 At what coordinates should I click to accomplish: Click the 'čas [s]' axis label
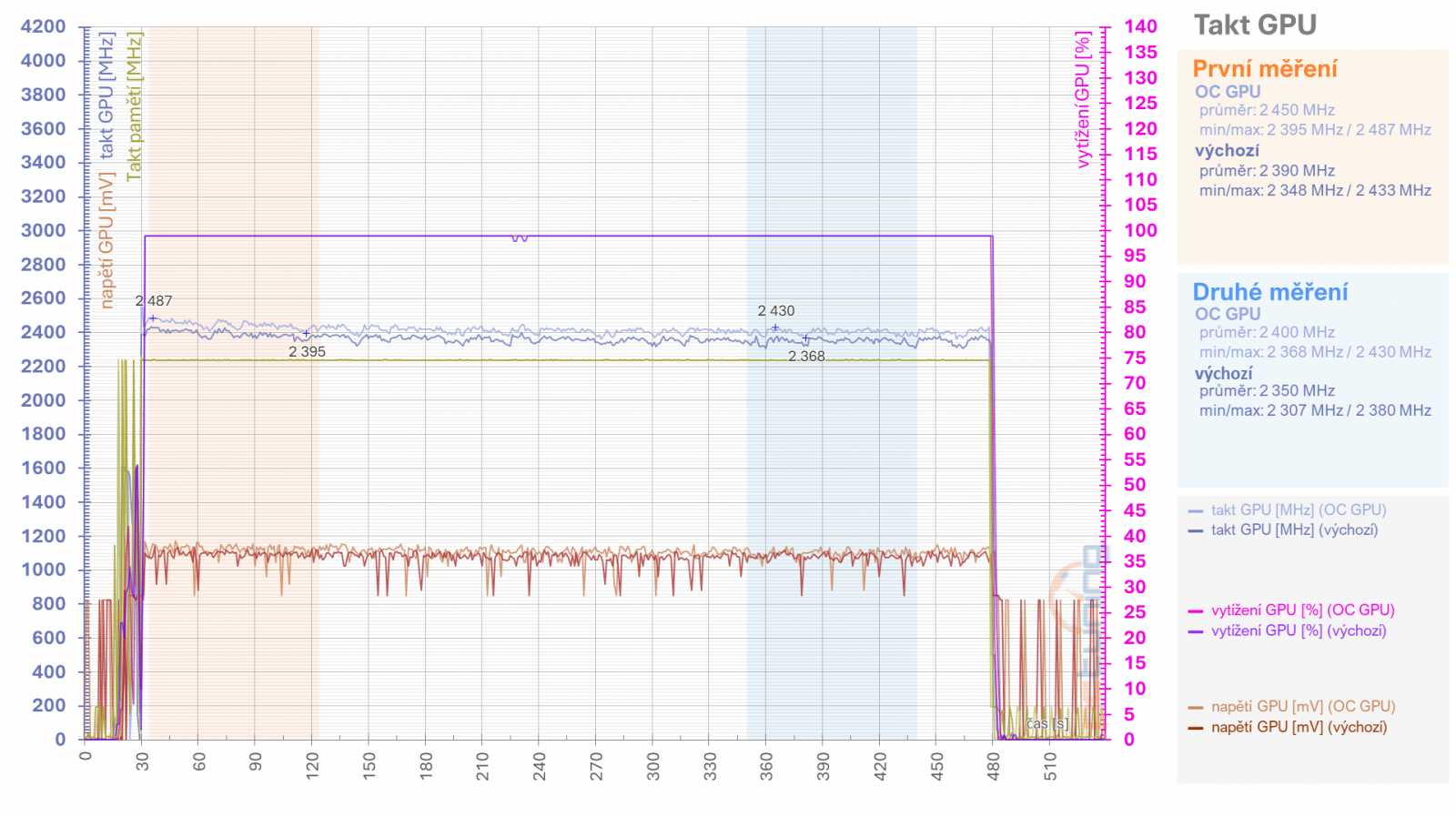pyautogui.click(x=1047, y=724)
